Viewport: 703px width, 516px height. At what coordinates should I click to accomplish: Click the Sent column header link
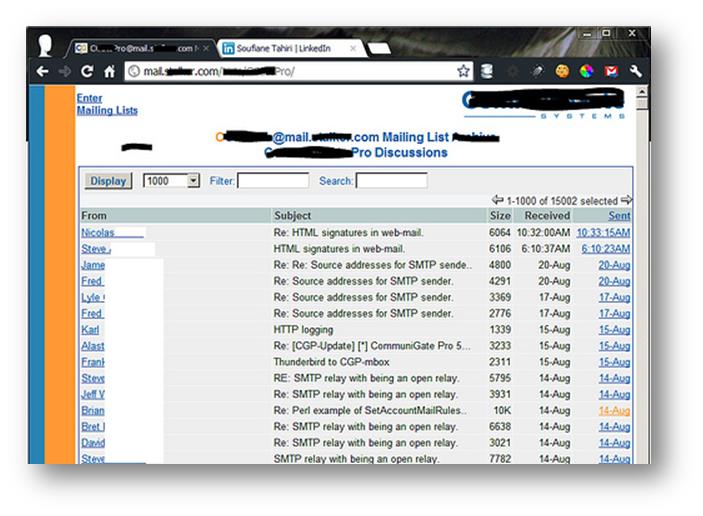[x=619, y=216]
